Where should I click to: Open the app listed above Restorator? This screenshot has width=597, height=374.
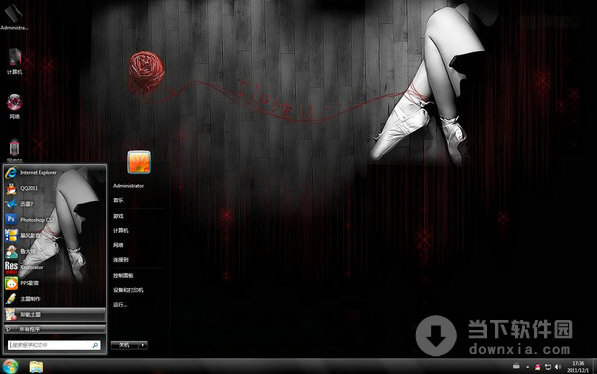pyautogui.click(x=55, y=251)
